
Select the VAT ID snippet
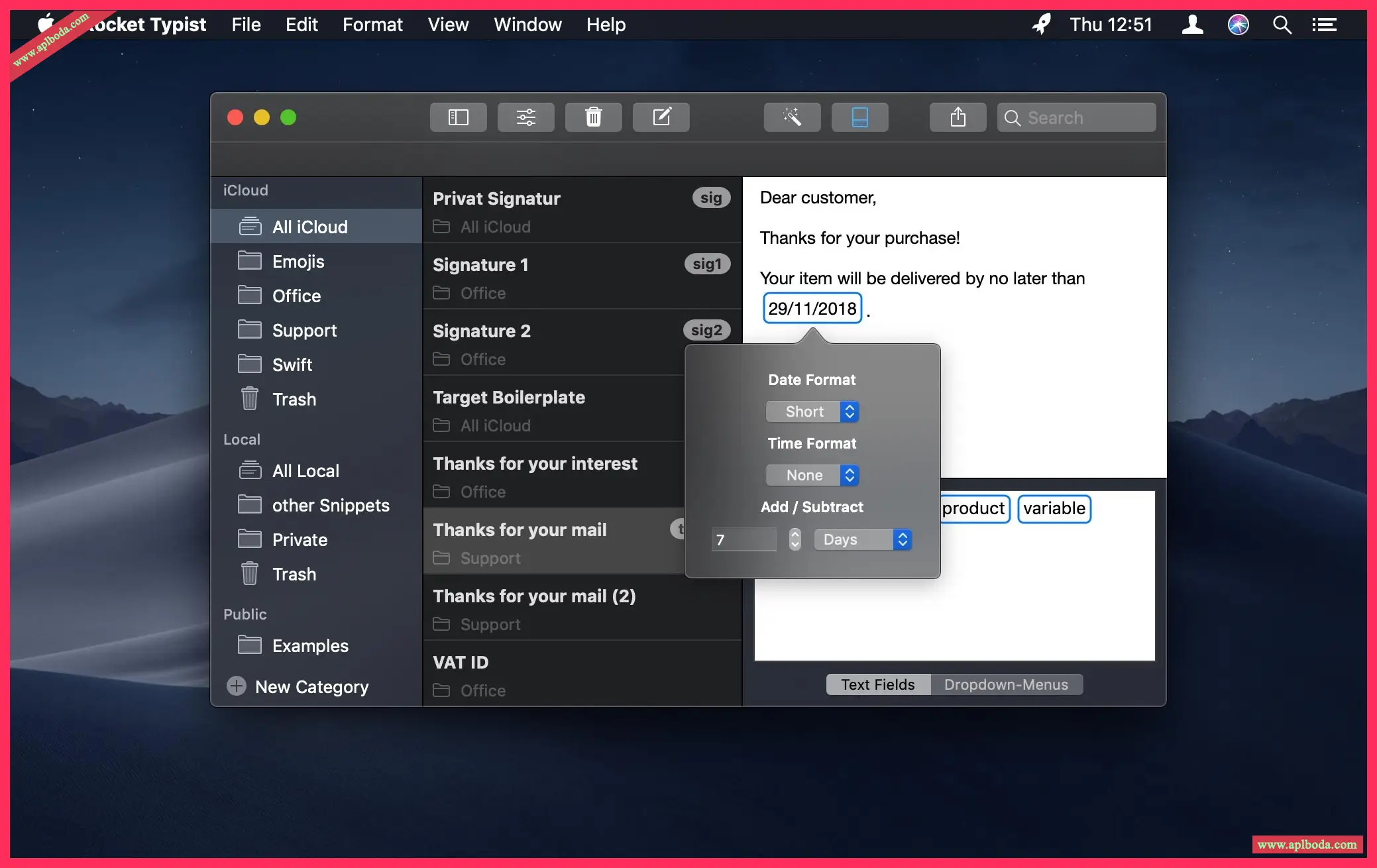[582, 674]
